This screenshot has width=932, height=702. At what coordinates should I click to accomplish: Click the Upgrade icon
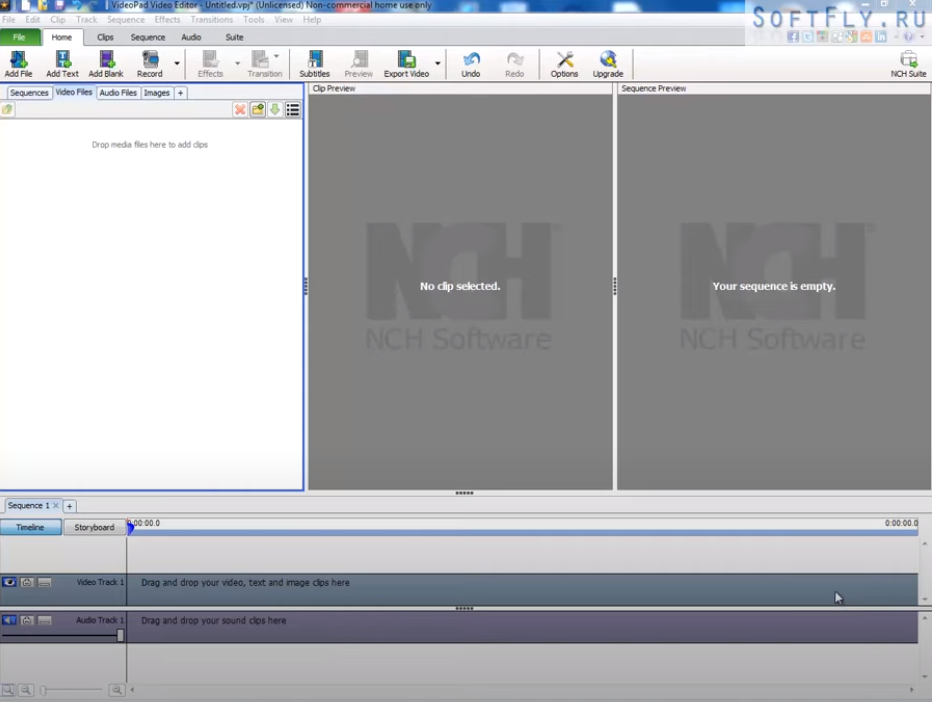point(608,64)
